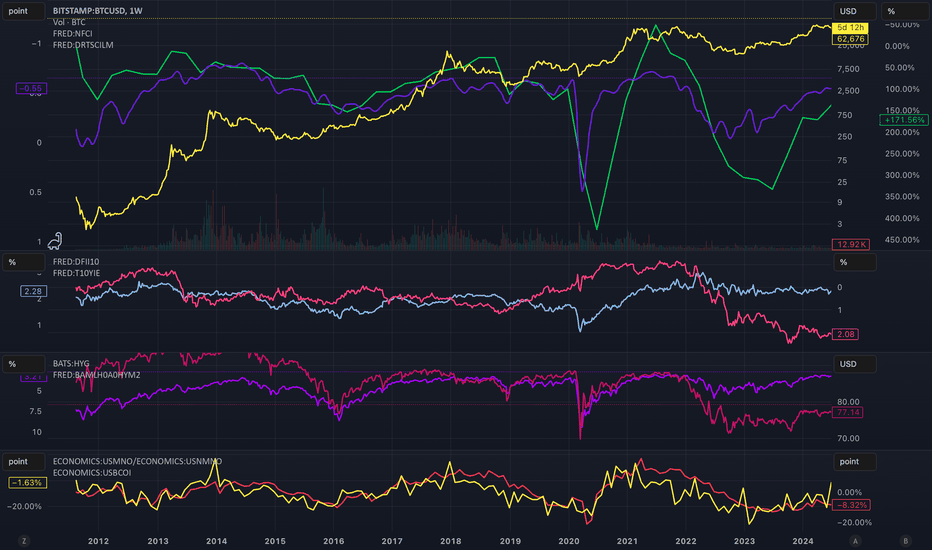The image size is (932, 550).
Task: Click the 750 tick on USD price axis
Action: tap(845, 115)
